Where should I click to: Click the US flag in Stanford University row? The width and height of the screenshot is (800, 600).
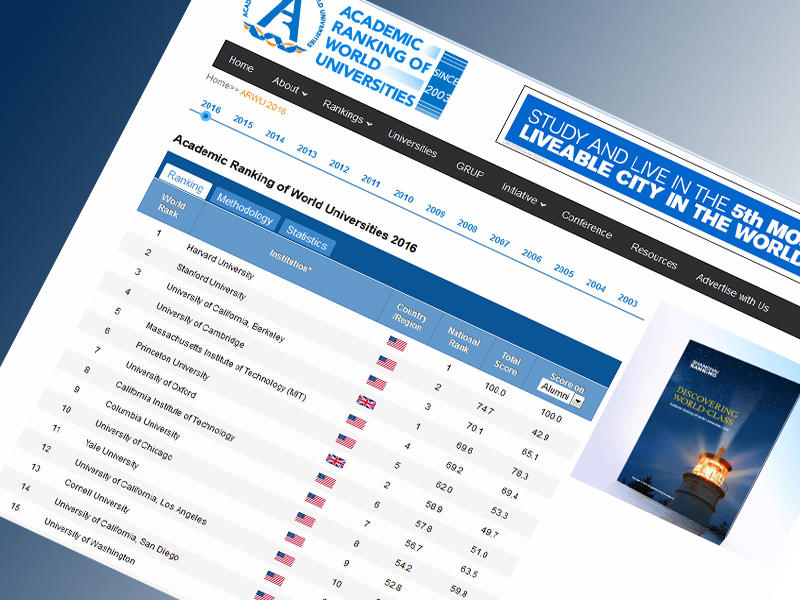(x=386, y=363)
